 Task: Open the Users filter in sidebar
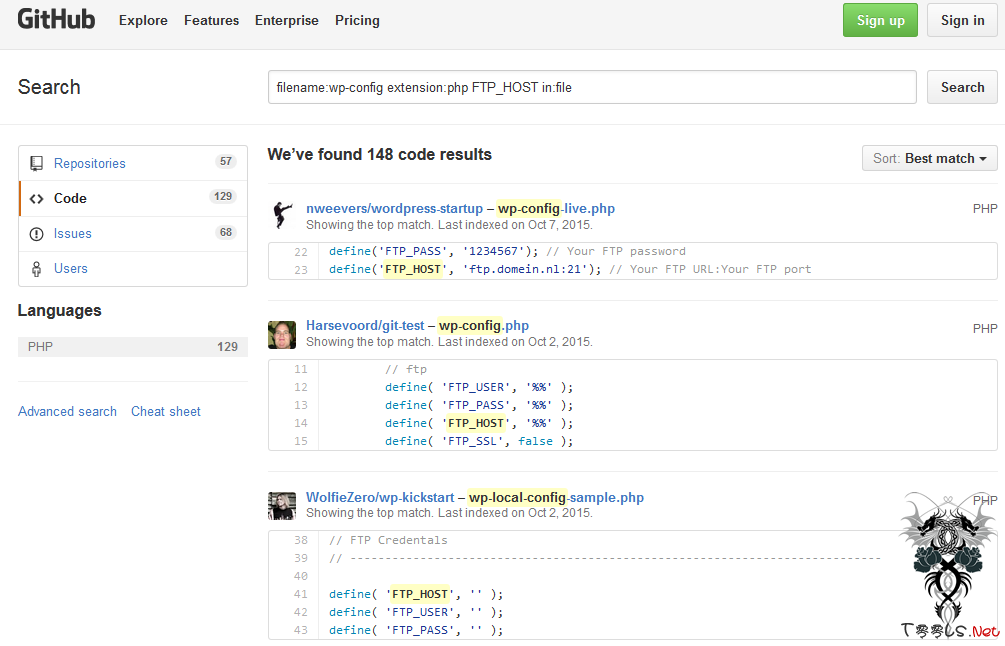(70, 268)
